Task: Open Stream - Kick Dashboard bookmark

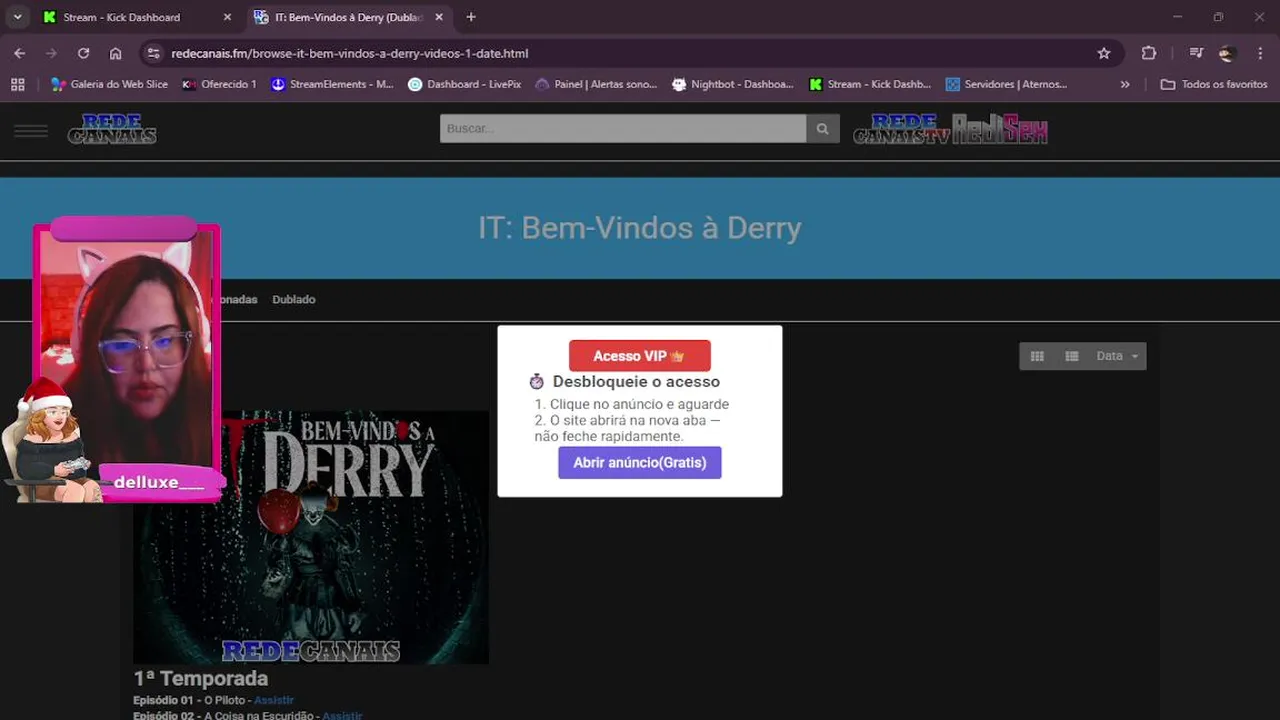Action: pos(870,85)
